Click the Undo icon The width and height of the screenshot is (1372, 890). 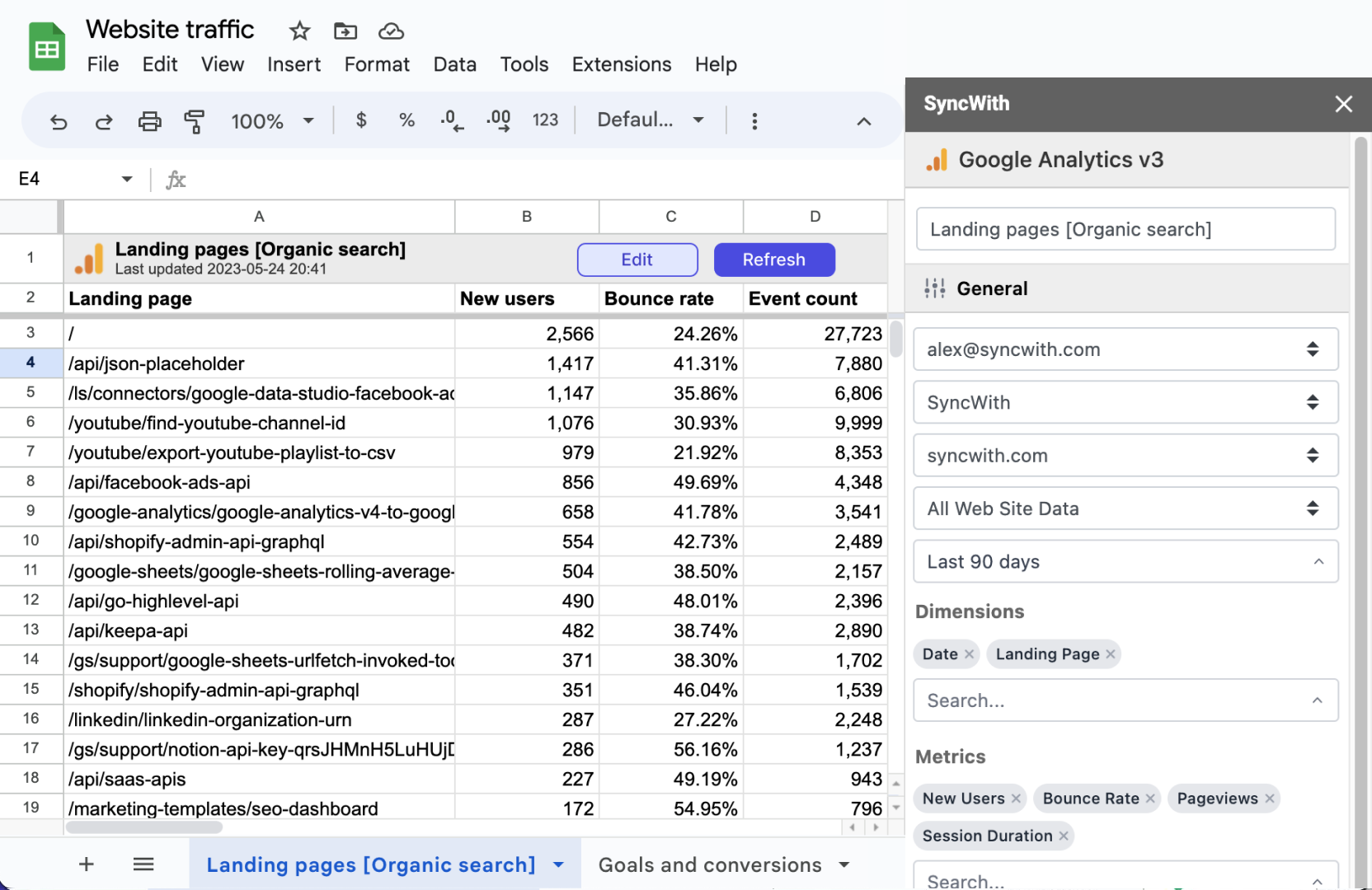[59, 120]
